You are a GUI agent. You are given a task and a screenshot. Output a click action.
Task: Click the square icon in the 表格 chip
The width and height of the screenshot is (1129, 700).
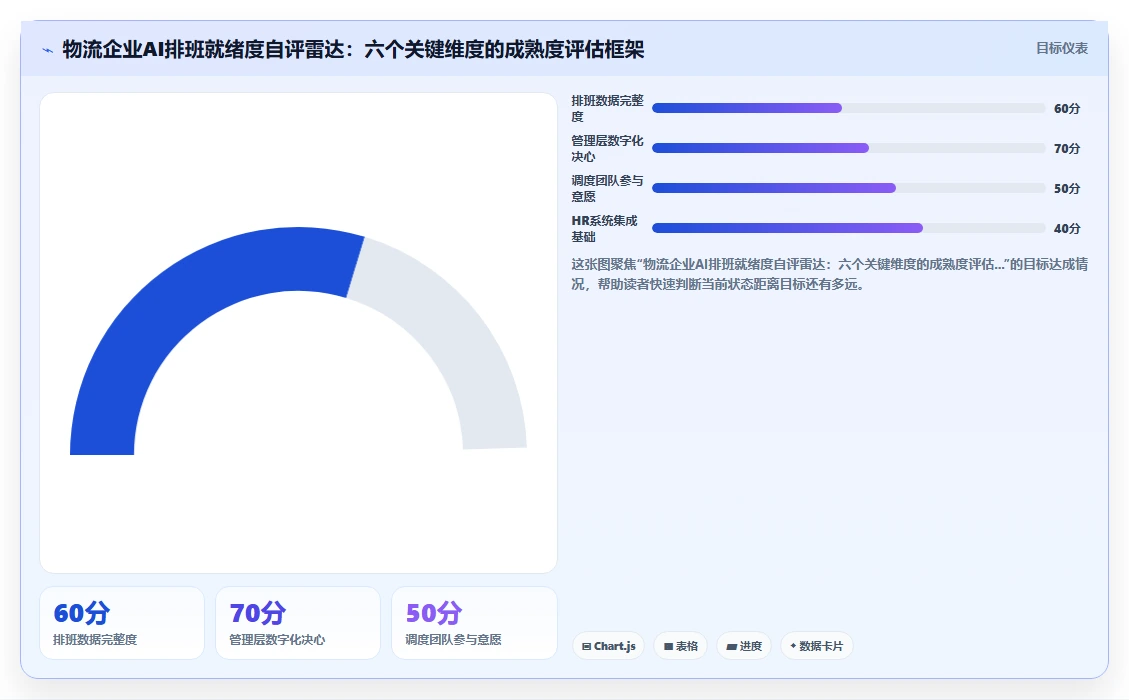[668, 647]
